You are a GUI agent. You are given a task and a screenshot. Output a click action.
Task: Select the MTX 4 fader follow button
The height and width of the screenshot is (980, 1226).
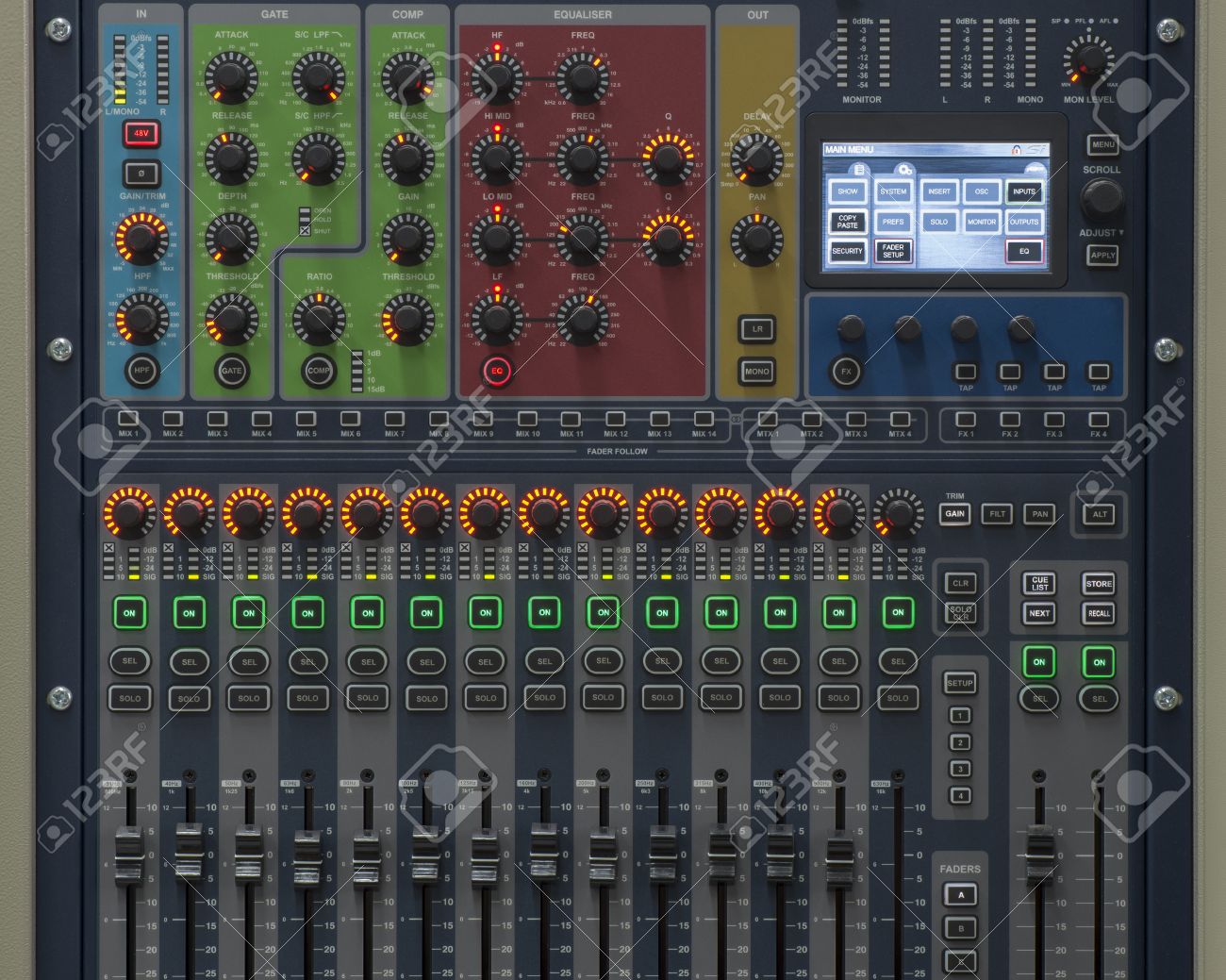click(x=901, y=419)
